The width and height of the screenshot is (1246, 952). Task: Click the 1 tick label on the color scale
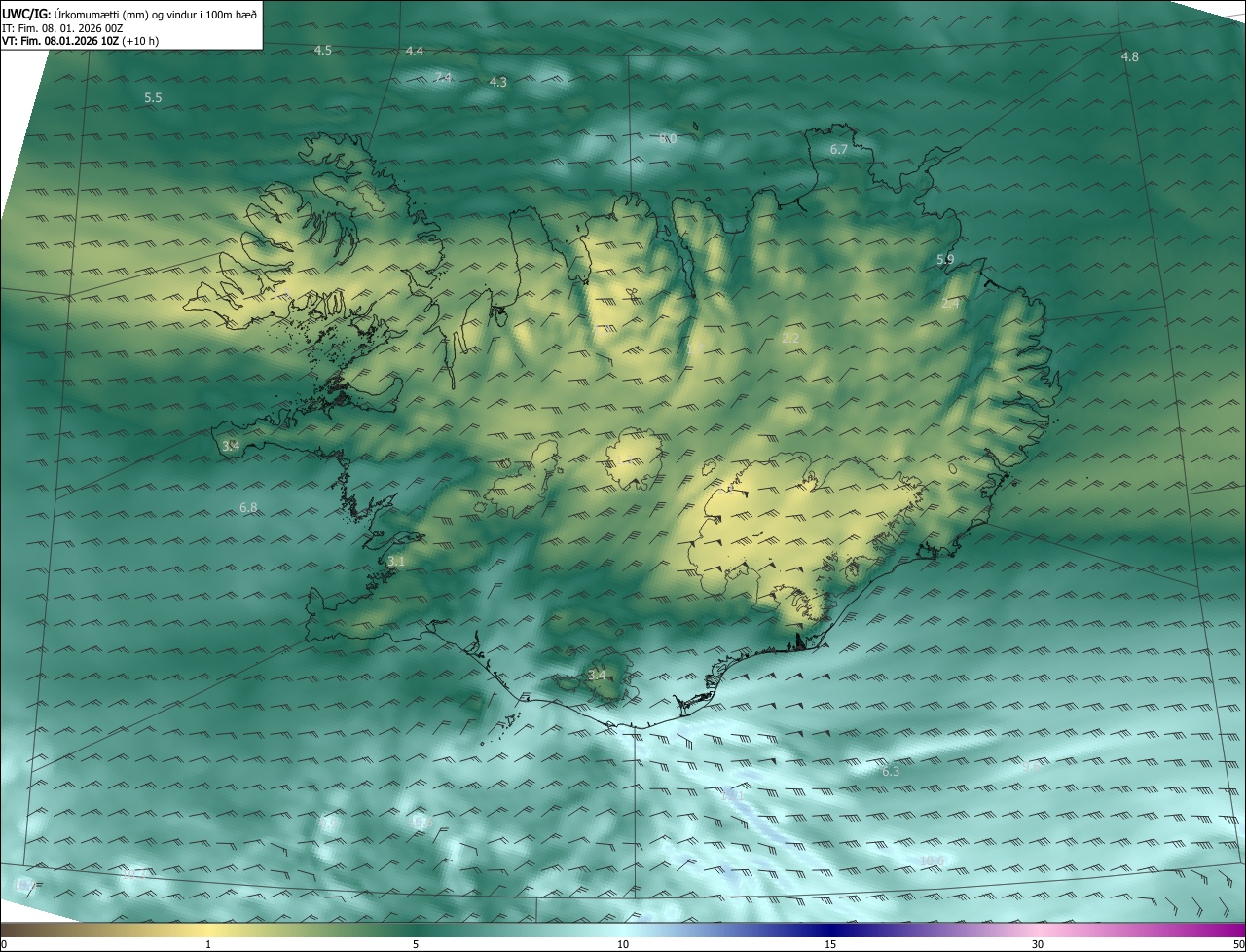208,944
